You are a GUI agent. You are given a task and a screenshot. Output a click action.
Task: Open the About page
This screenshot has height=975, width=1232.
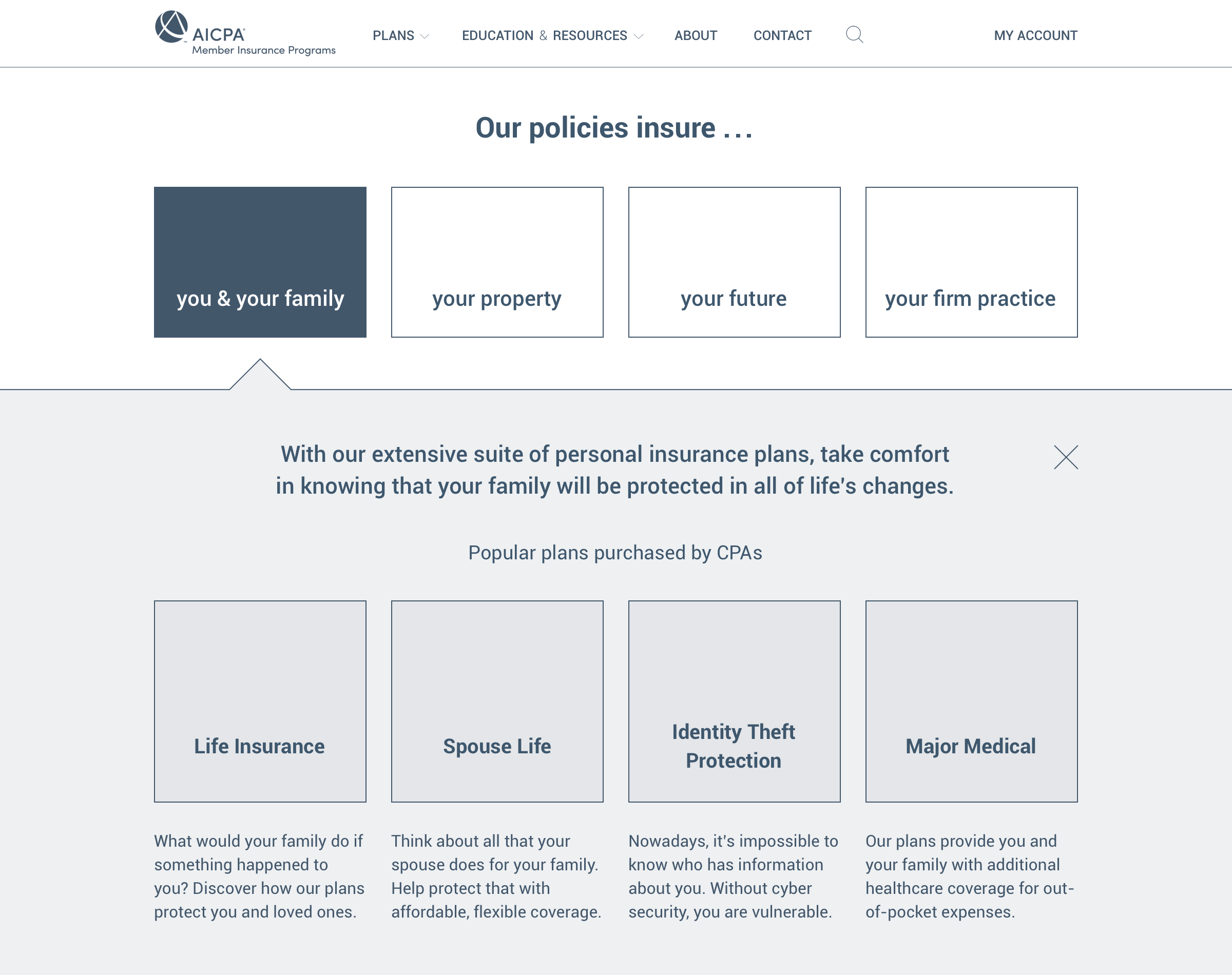tap(696, 35)
